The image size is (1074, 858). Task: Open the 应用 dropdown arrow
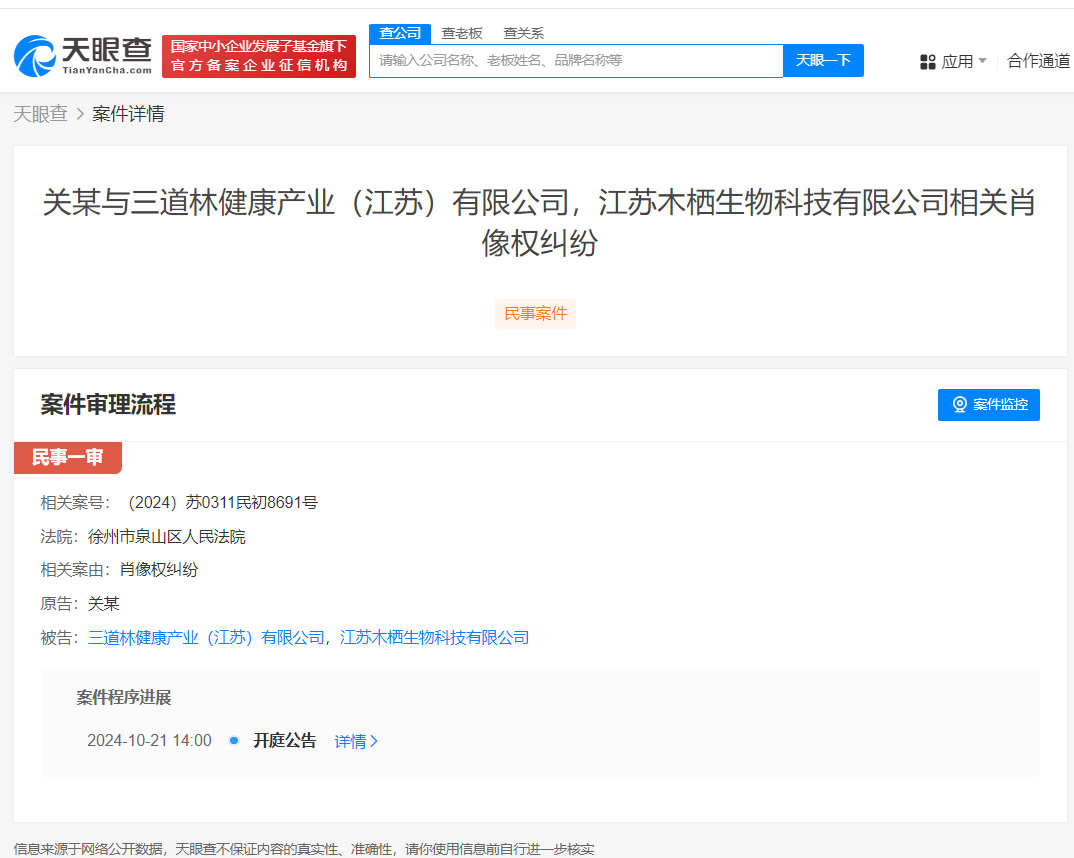[981, 61]
